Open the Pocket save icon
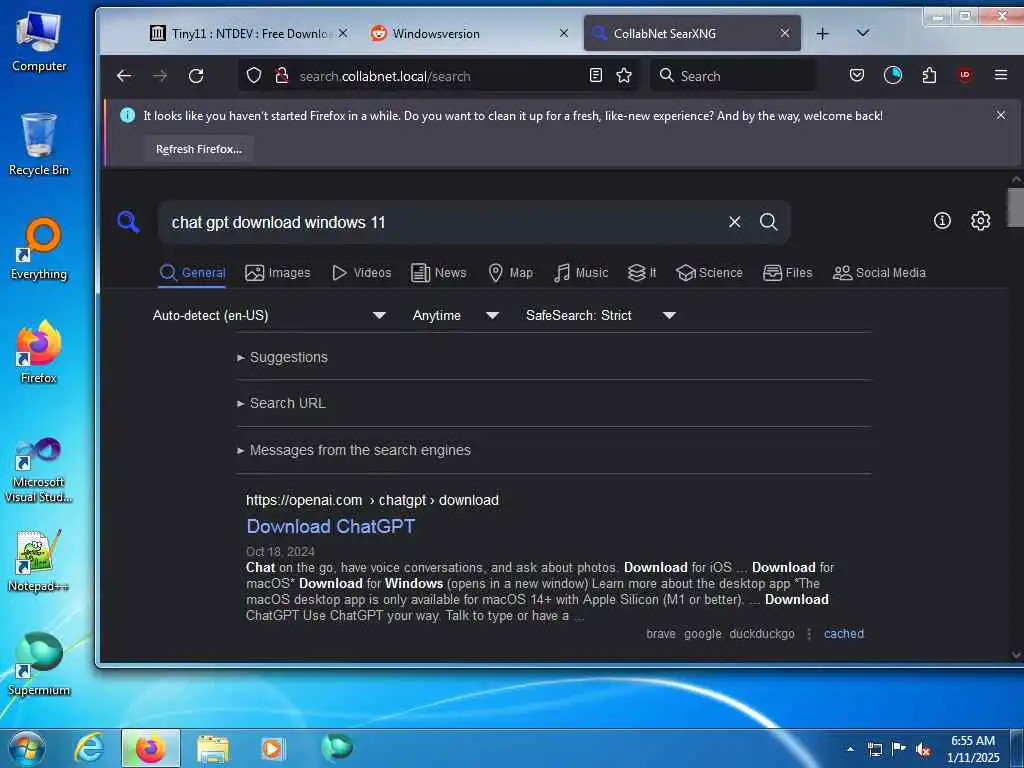Image resolution: width=1024 pixels, height=768 pixels. [x=857, y=75]
